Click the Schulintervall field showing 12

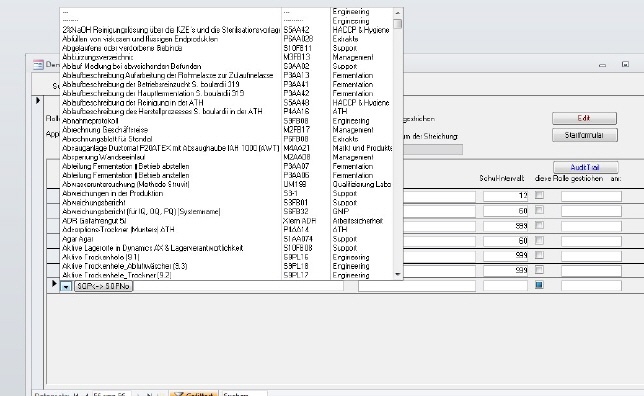tap(505, 196)
